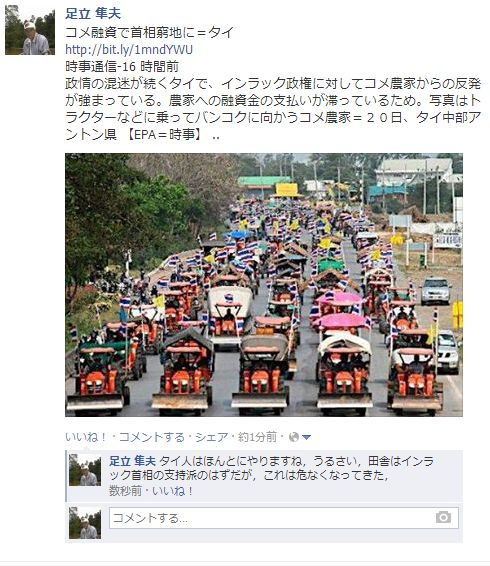490x566 pixels.
Task: Click the globe privacy icon
Action: [x=294, y=437]
